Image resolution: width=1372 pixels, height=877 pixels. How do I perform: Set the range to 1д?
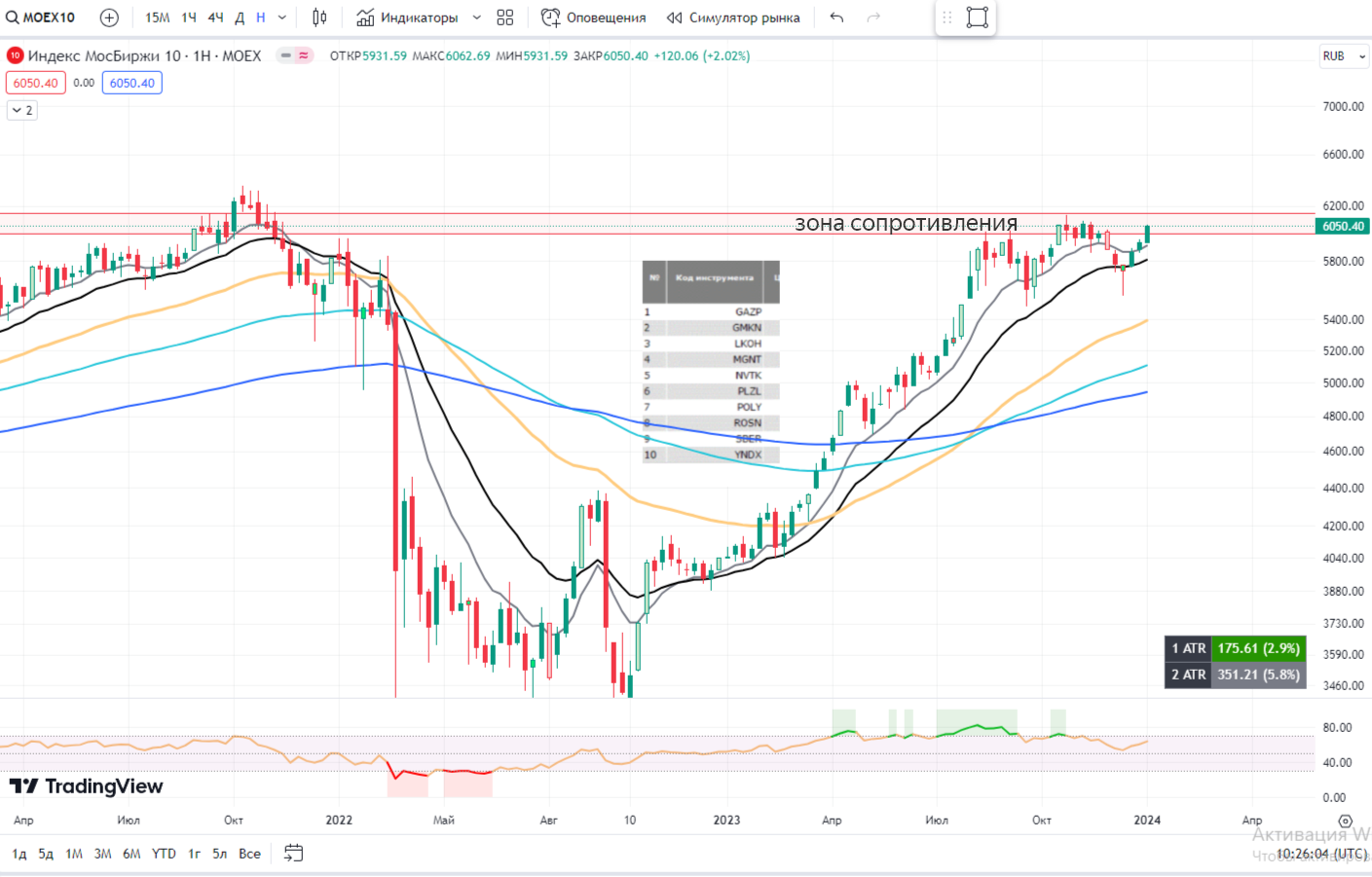tap(19, 854)
